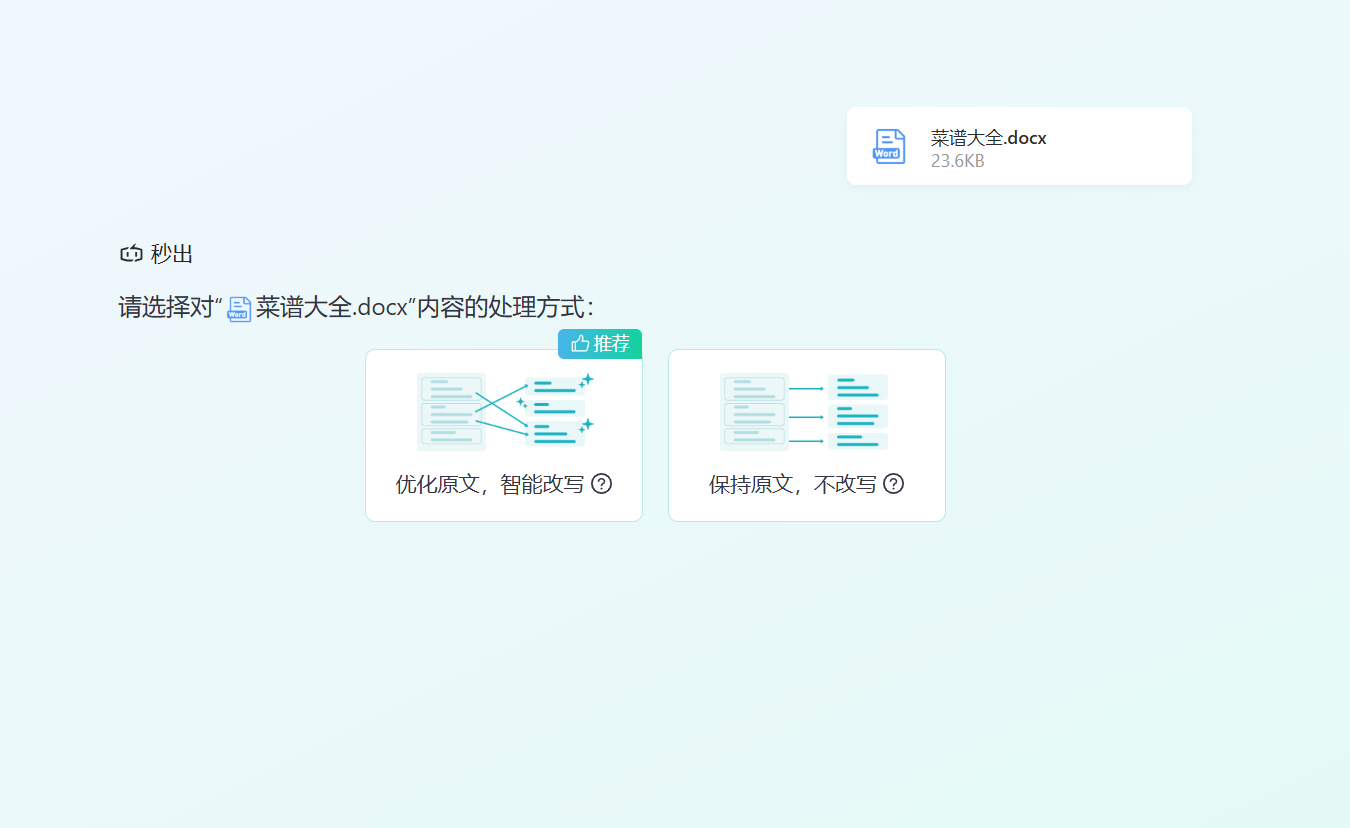
Task: Click the 菜谱大全.docx attachment card
Action: tap(1019, 146)
